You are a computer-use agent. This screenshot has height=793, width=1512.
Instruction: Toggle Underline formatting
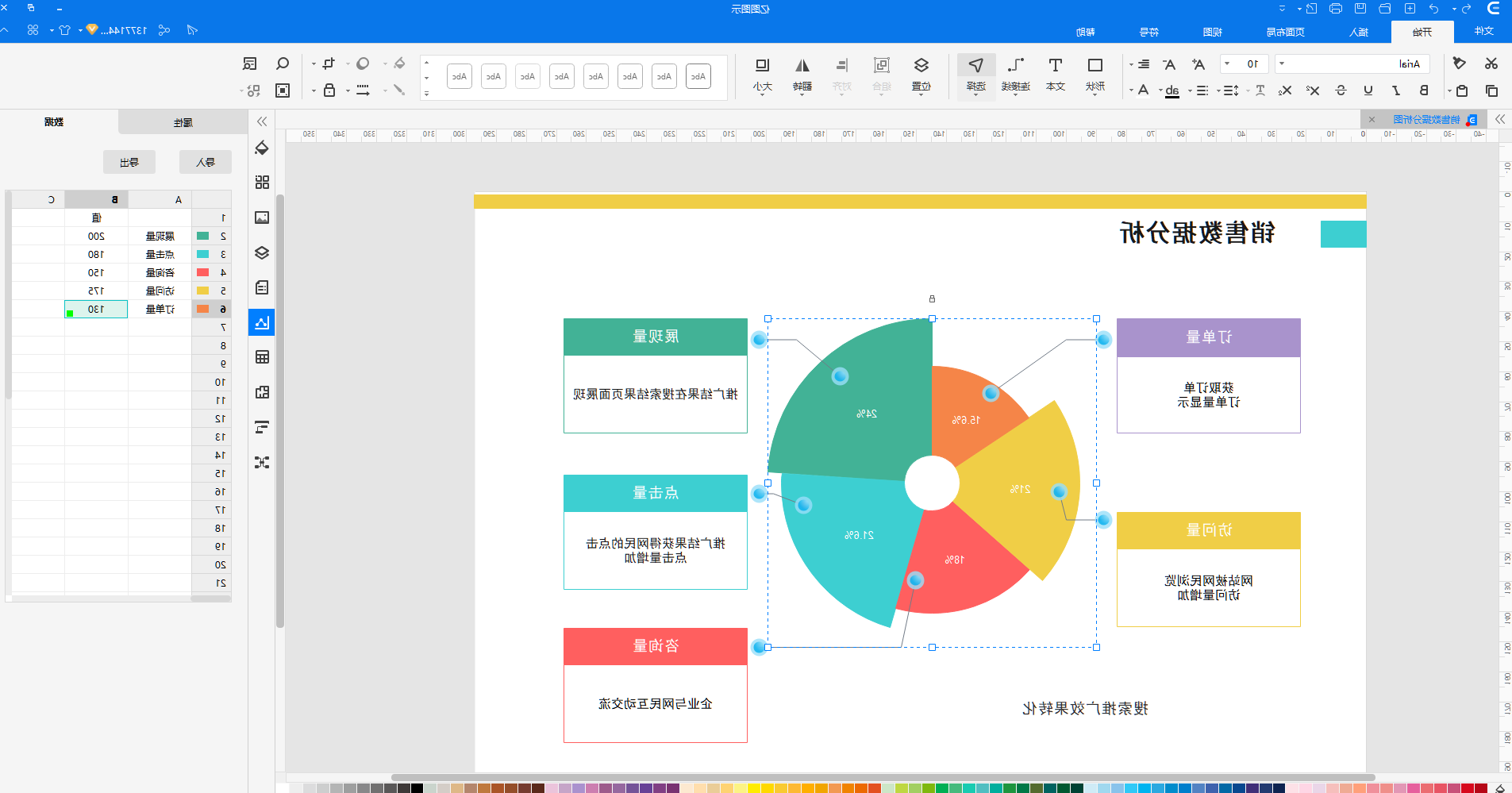point(1368,90)
